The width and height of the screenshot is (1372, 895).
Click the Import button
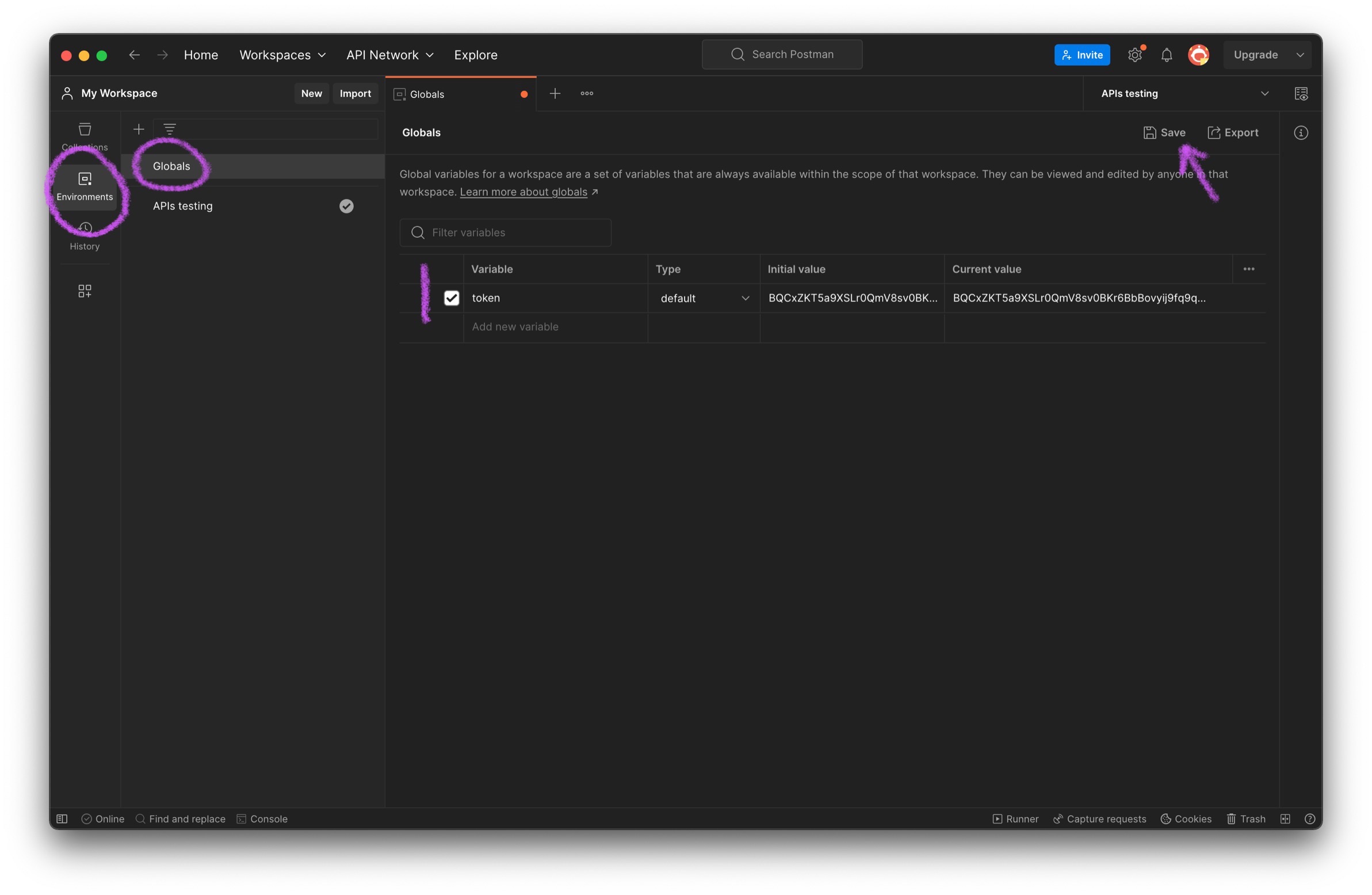pyautogui.click(x=355, y=93)
